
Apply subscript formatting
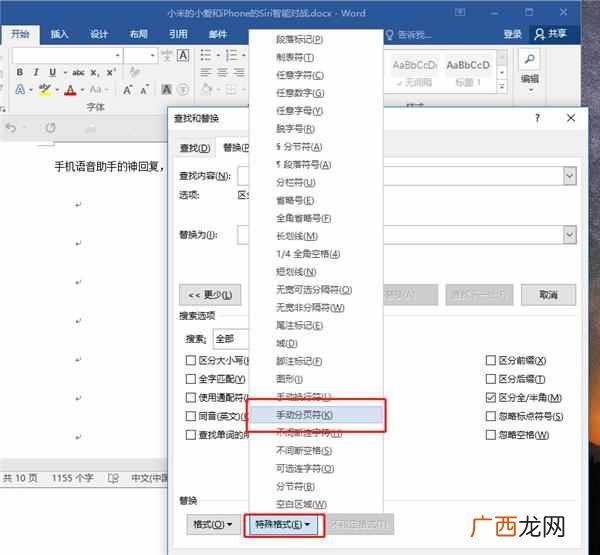click(x=95, y=72)
